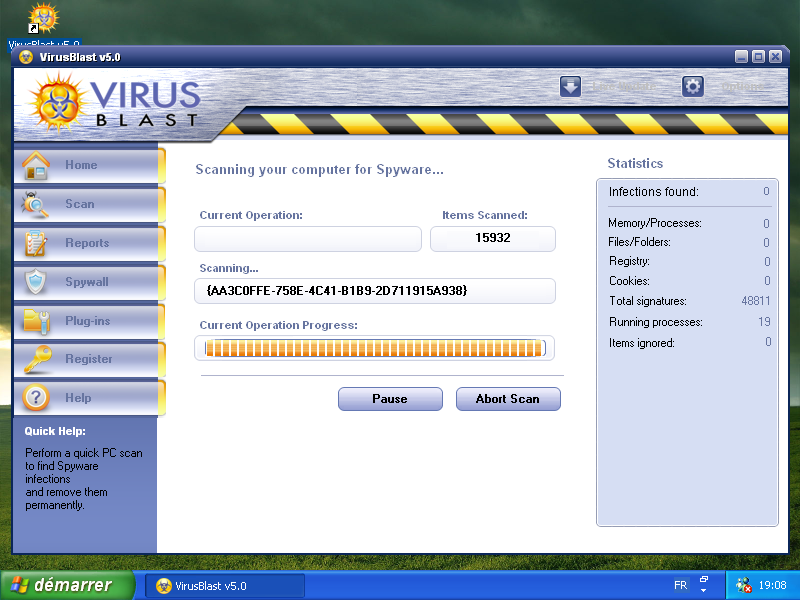Screen dimensions: 800x600
Task: Click the Scanning GUID path field
Action: click(x=374, y=291)
